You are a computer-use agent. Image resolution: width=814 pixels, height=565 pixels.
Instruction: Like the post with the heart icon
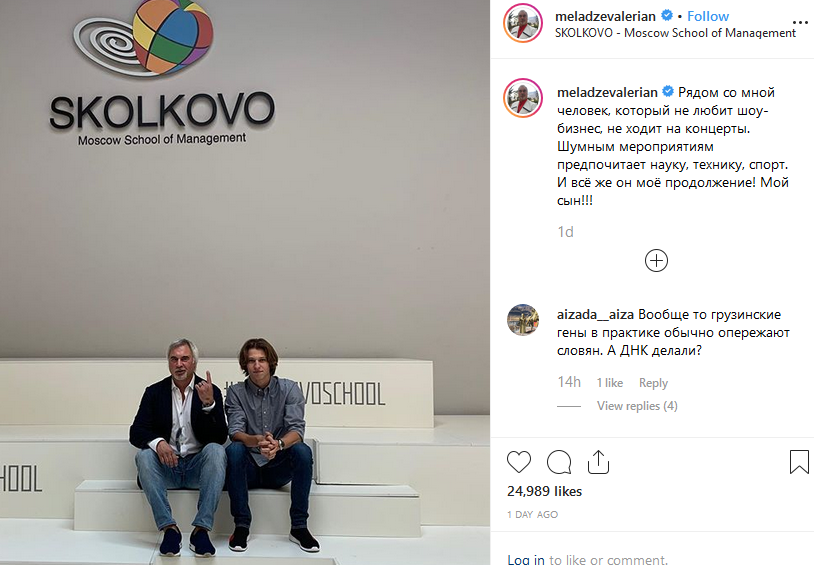tap(519, 462)
